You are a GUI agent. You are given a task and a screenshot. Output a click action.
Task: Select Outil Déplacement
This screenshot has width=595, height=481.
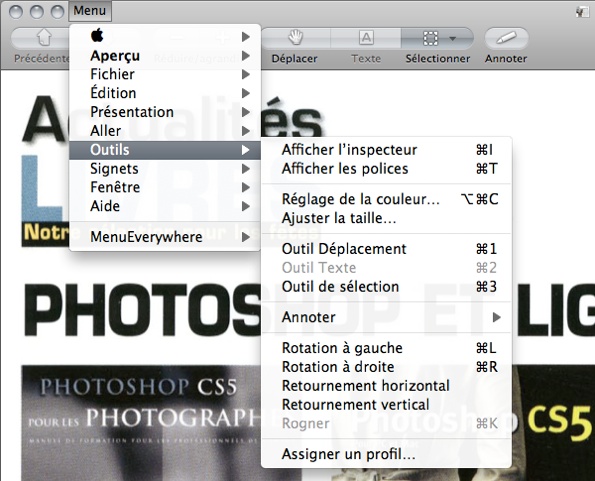pyautogui.click(x=387, y=249)
